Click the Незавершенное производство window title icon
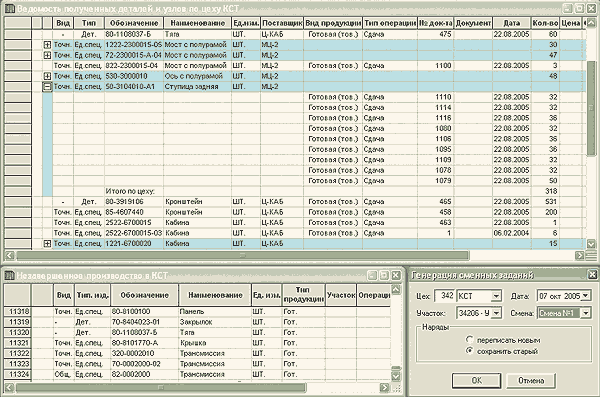 click(10, 275)
